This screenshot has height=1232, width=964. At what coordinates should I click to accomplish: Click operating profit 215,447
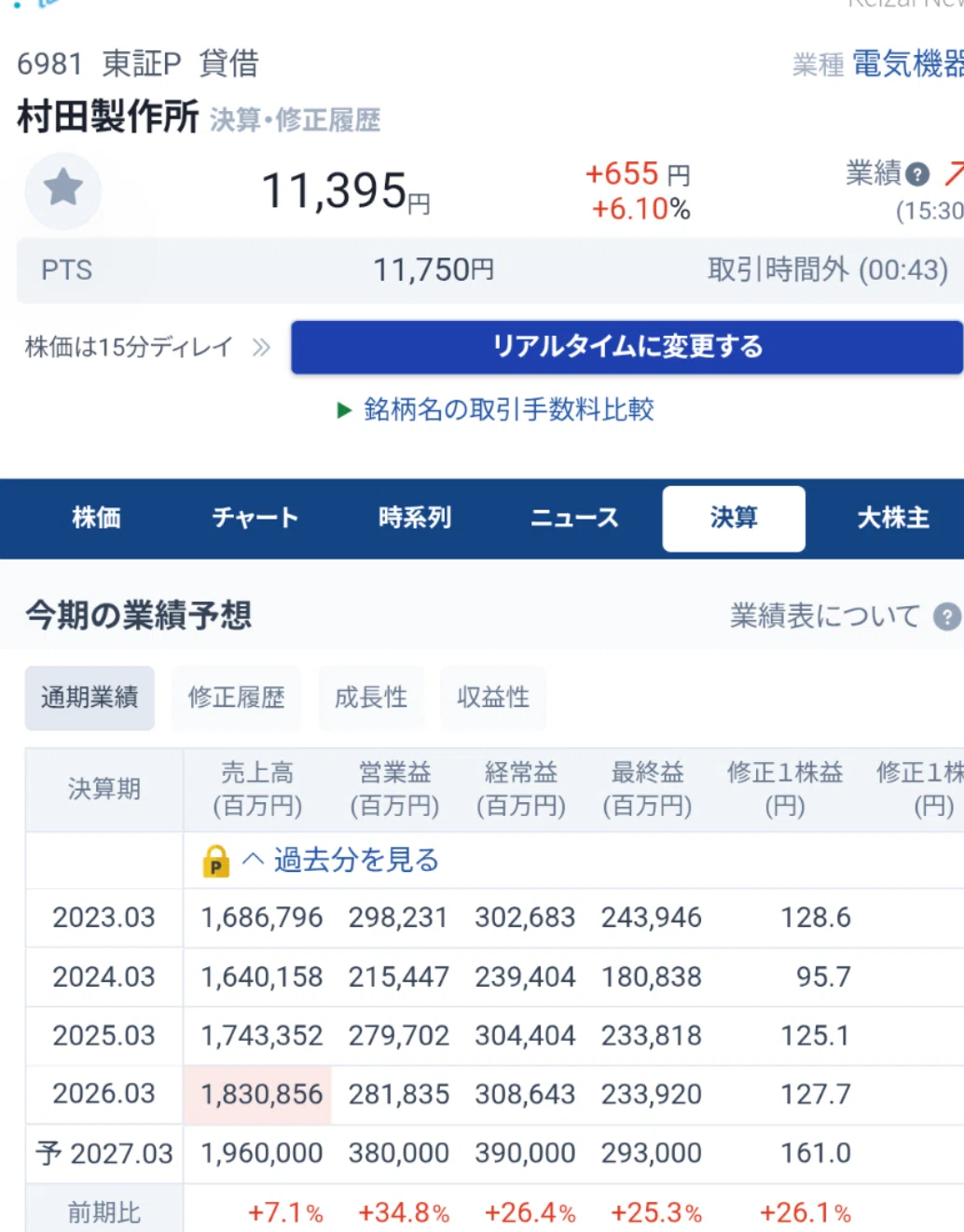[x=398, y=977]
